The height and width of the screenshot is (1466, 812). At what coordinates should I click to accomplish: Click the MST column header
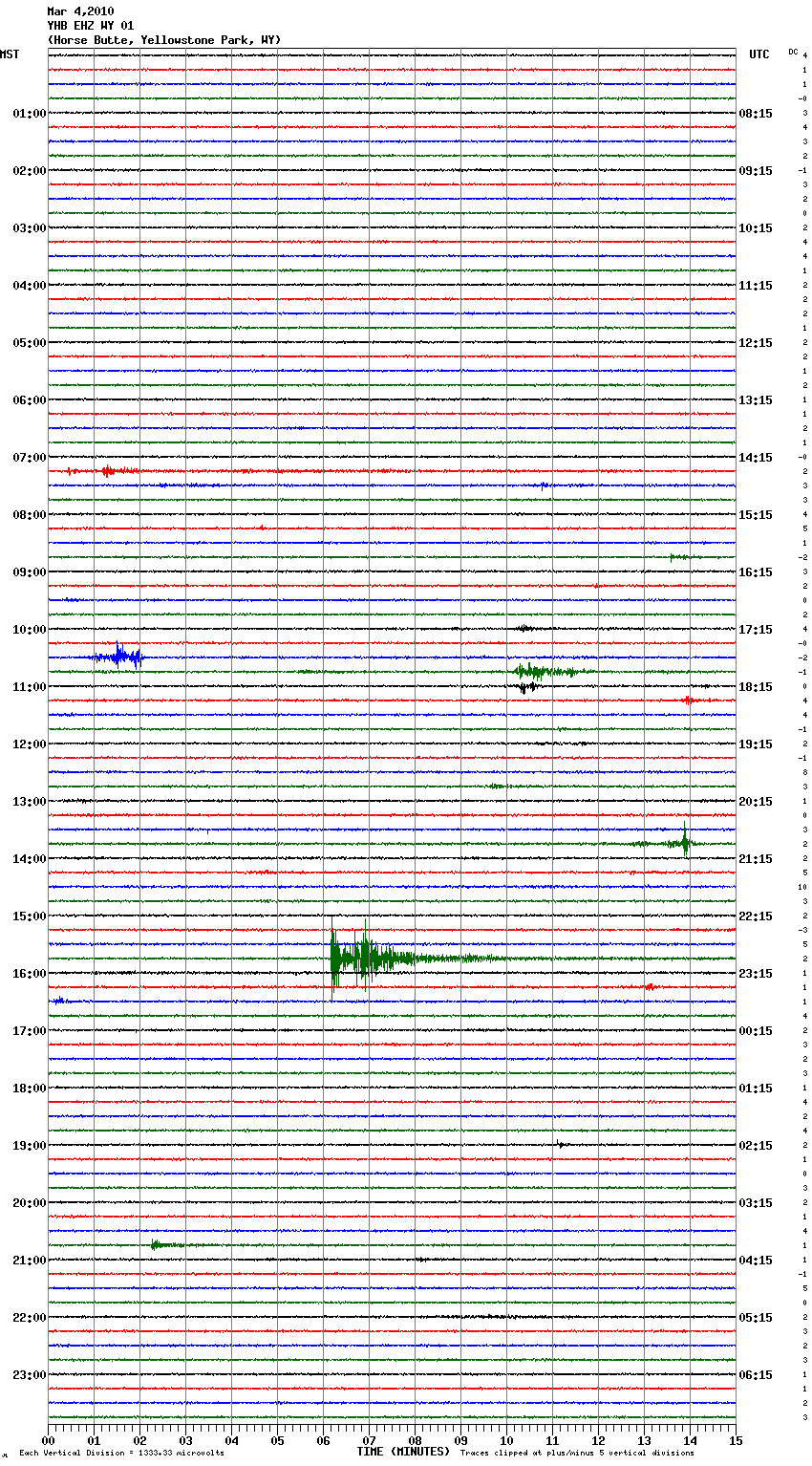pyautogui.click(x=10, y=54)
